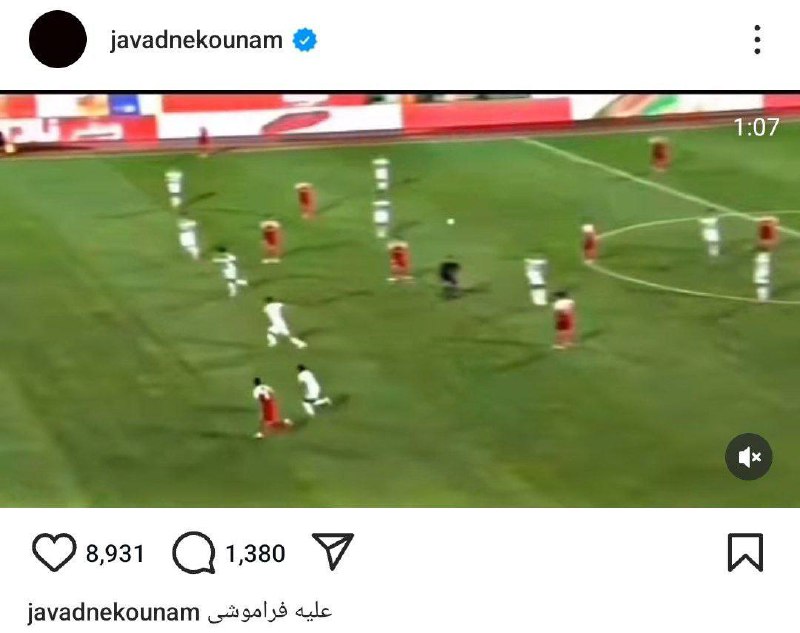The width and height of the screenshot is (800, 633).
Task: Click the red advertising banner above the pitch
Action: click(487, 115)
